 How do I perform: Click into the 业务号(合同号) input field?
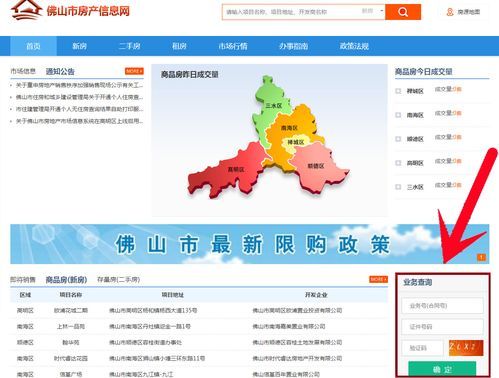pos(442,305)
